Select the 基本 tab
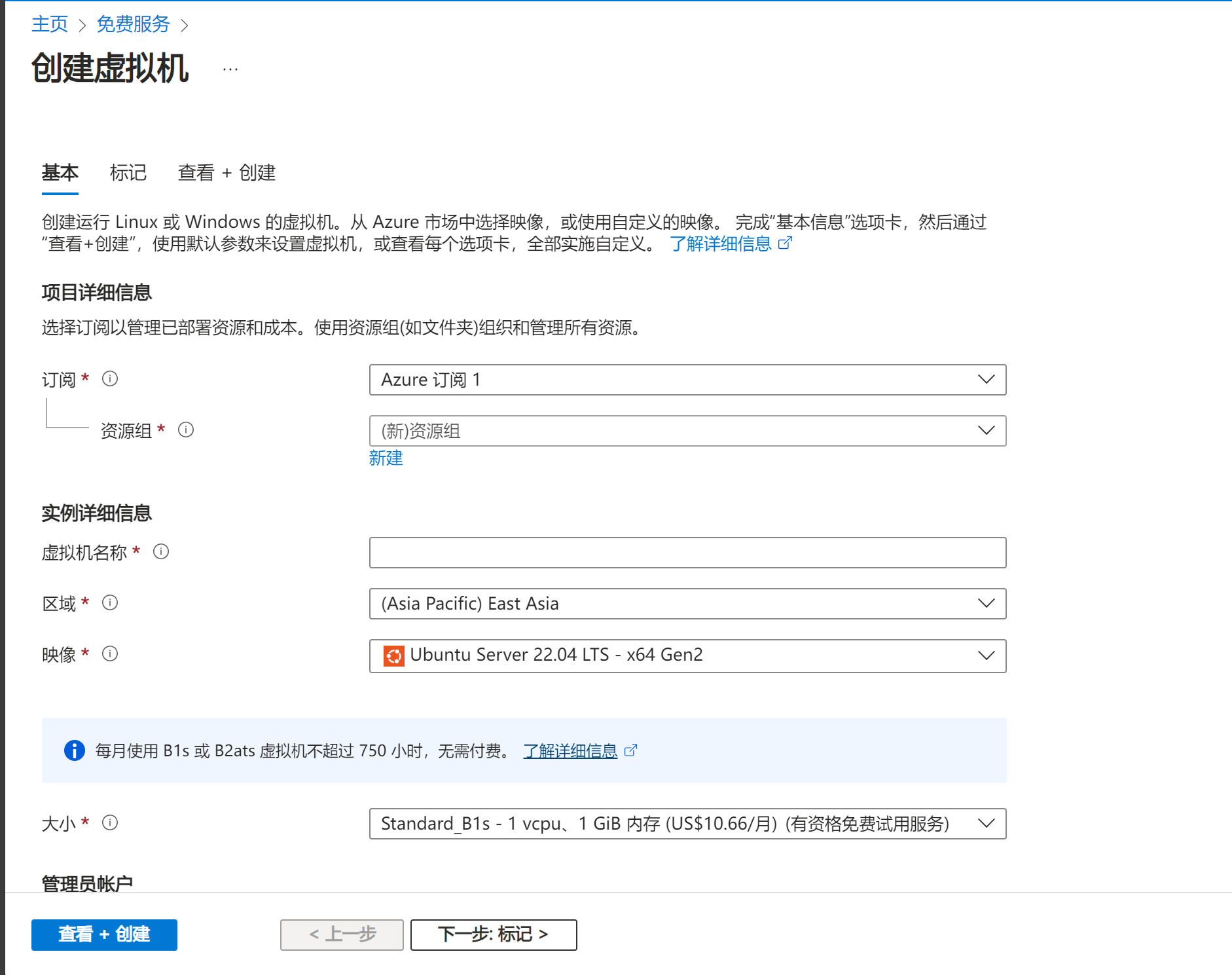This screenshot has height=975, width=1232. [x=60, y=173]
